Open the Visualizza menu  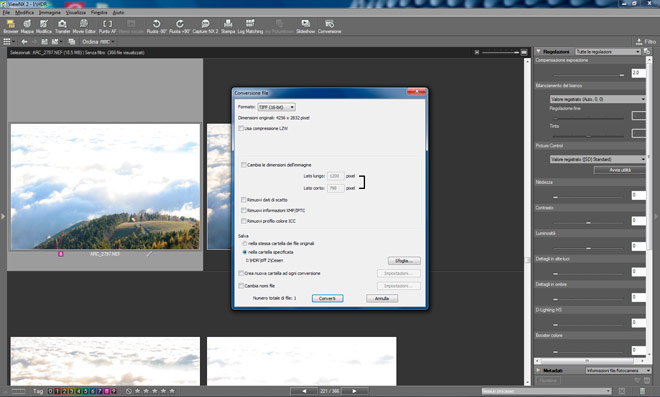tap(76, 13)
